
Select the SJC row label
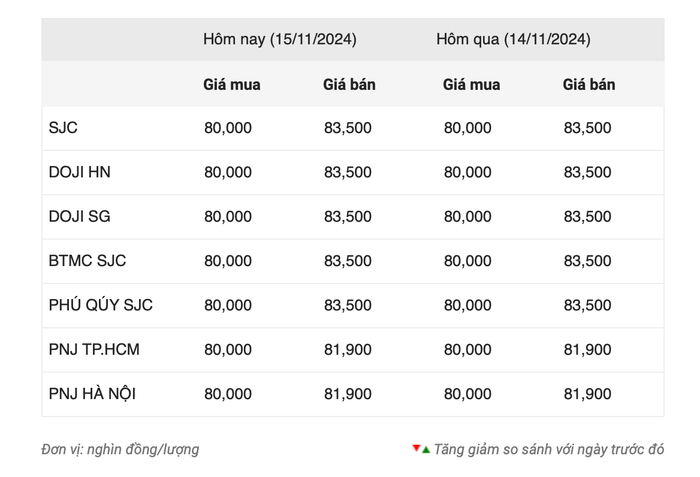click(x=63, y=128)
